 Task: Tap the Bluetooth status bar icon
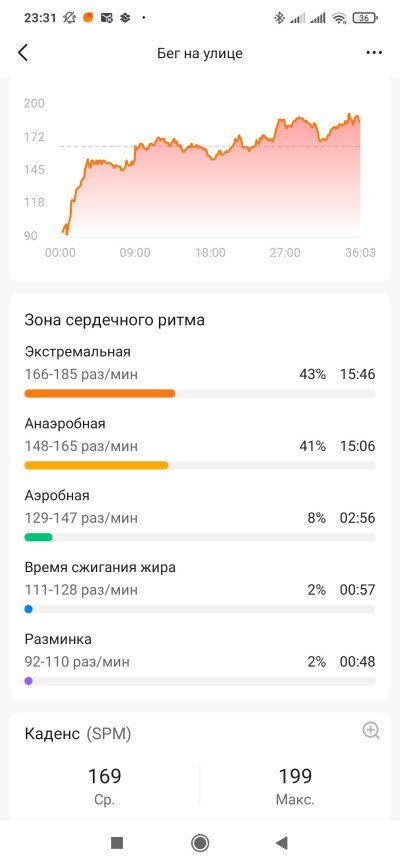(x=279, y=18)
